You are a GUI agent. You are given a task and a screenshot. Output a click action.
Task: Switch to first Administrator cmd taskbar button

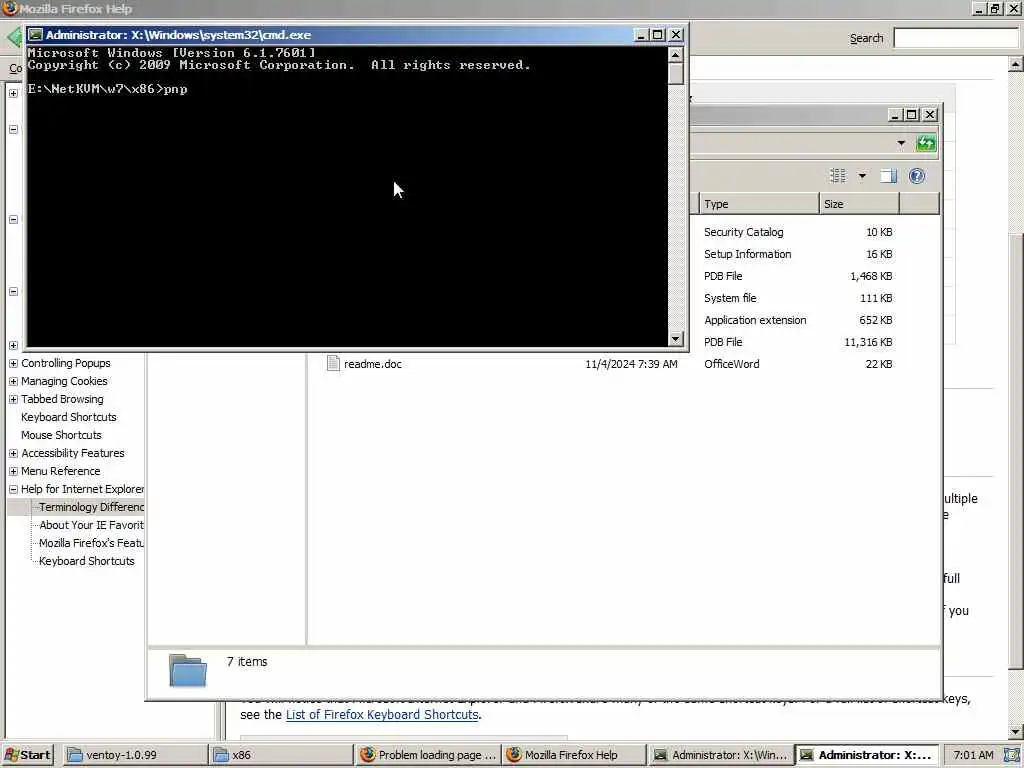coord(721,755)
